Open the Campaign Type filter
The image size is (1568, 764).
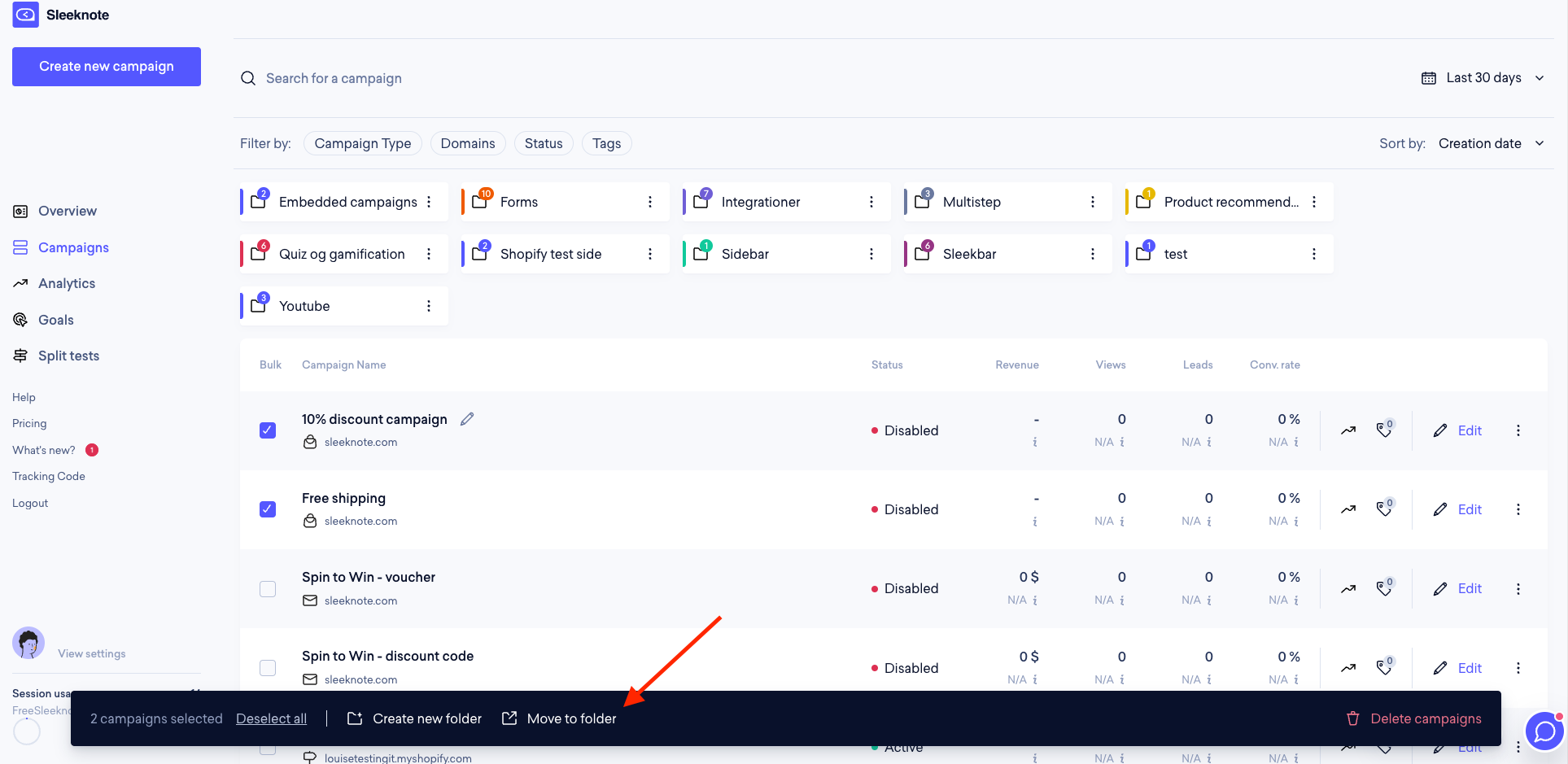tap(363, 143)
